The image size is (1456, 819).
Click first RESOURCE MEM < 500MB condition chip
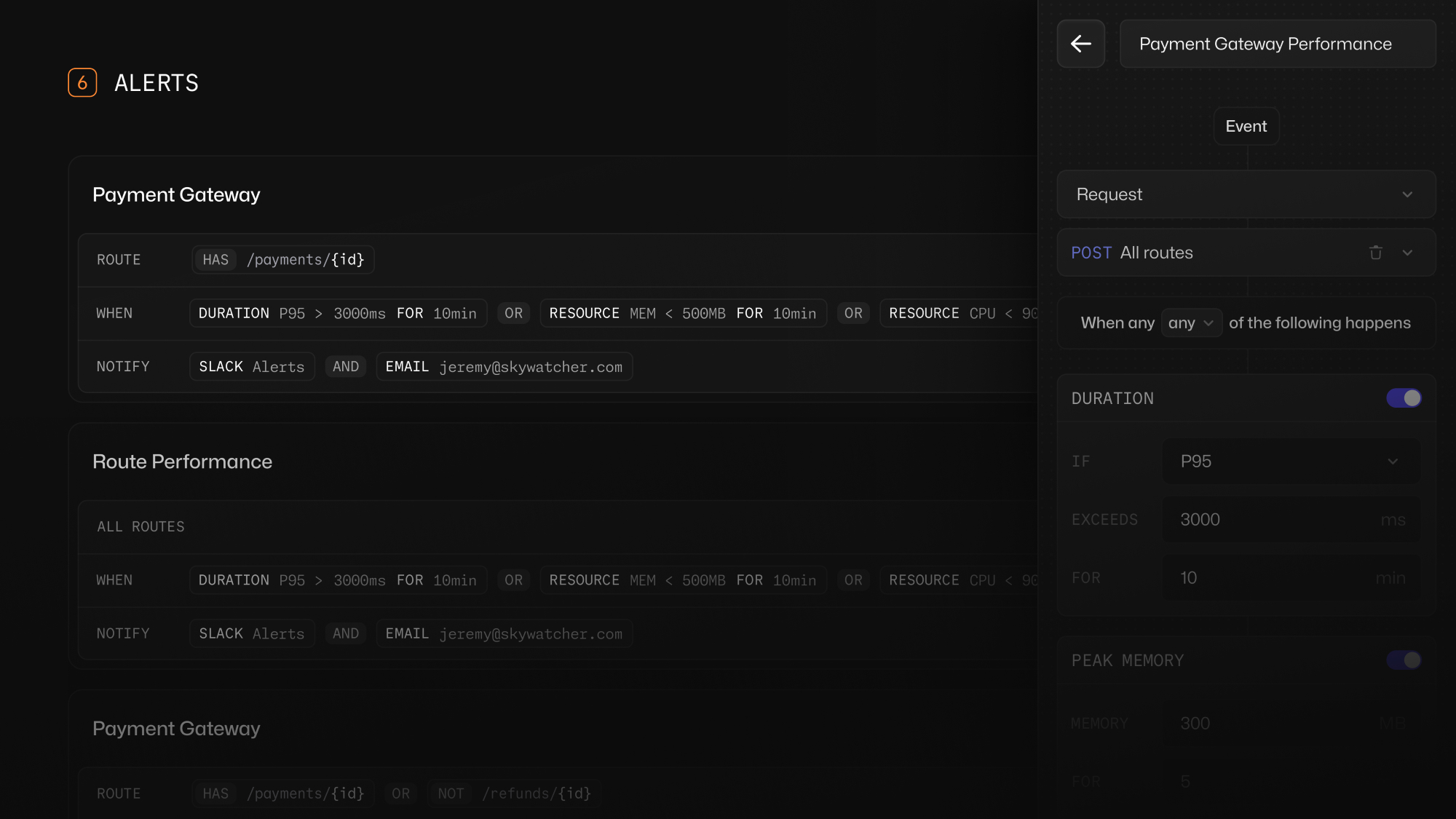682,313
